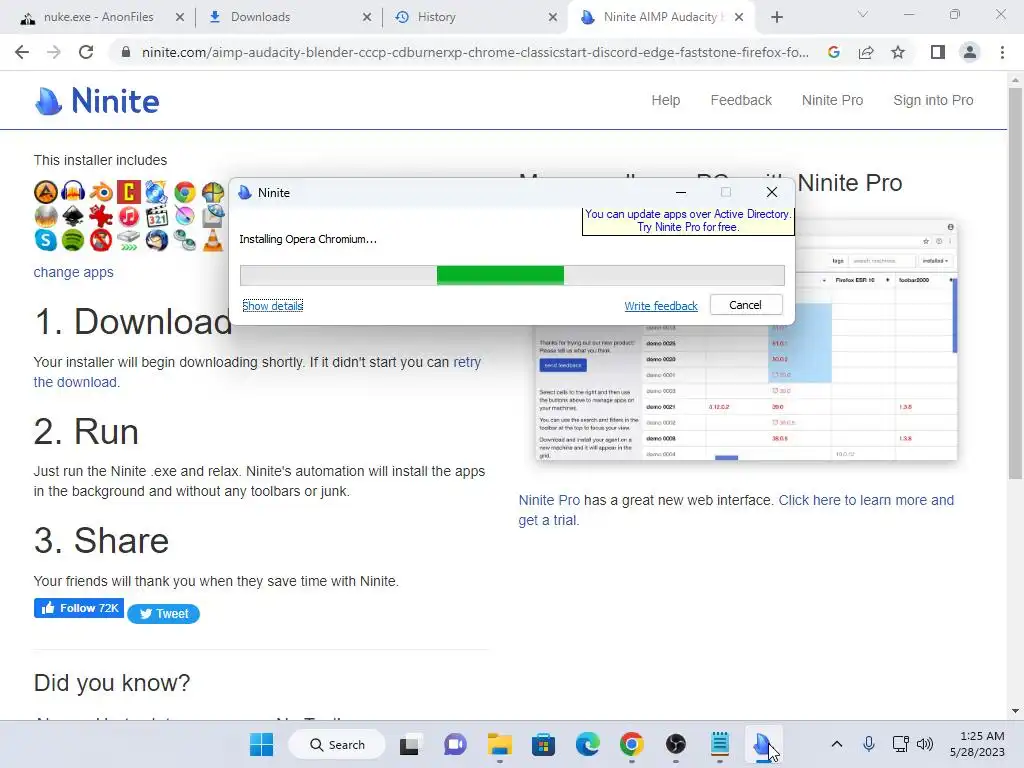Click the Audacity headphones icon

[x=73, y=192]
